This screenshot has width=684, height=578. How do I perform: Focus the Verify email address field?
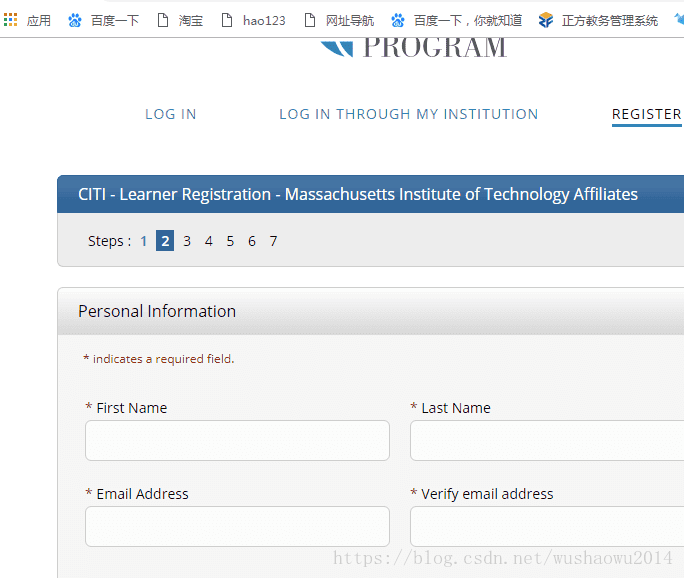(x=547, y=526)
